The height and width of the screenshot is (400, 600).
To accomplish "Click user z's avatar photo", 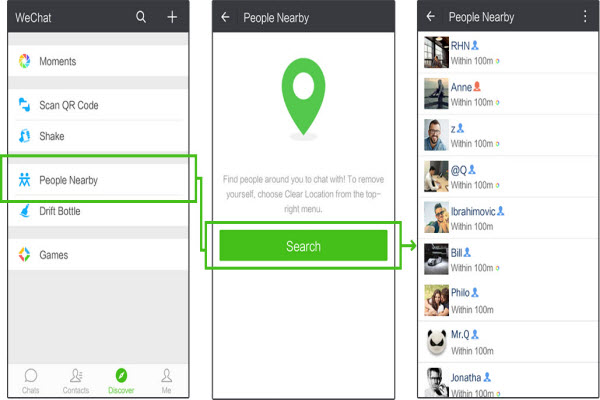I will [x=436, y=135].
